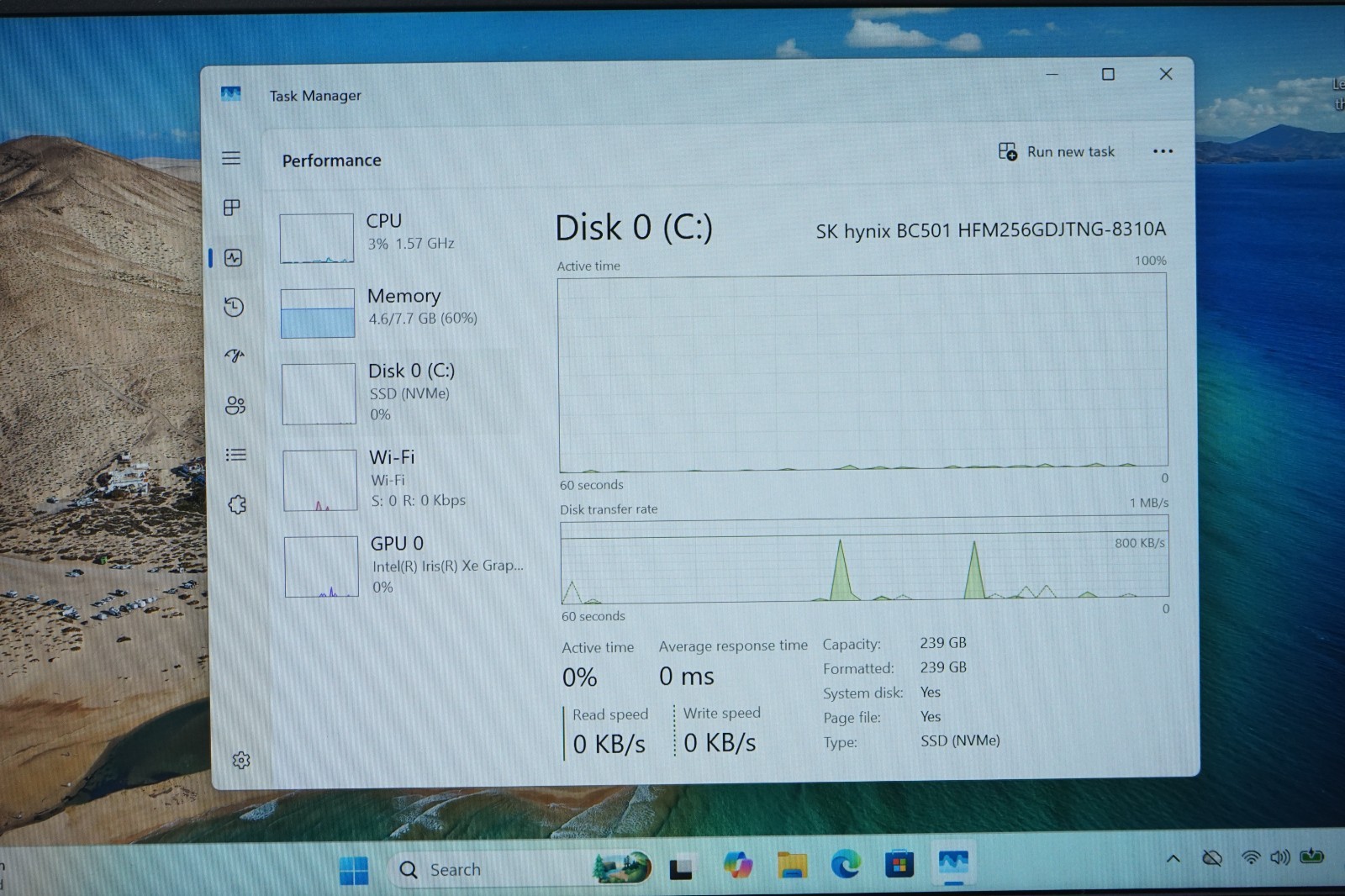Click the GPU 0 mini graph thumbnail
This screenshot has height=896, width=1345.
(x=322, y=567)
